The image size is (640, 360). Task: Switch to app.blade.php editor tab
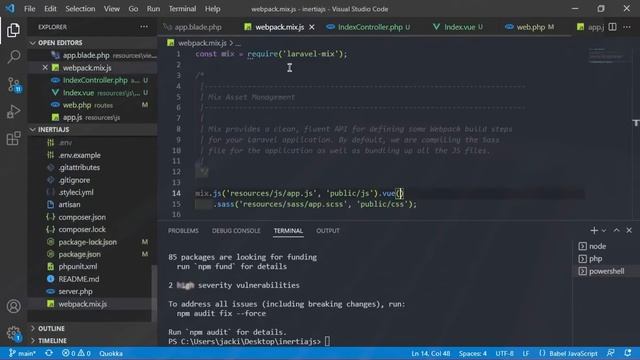[x=193, y=27]
